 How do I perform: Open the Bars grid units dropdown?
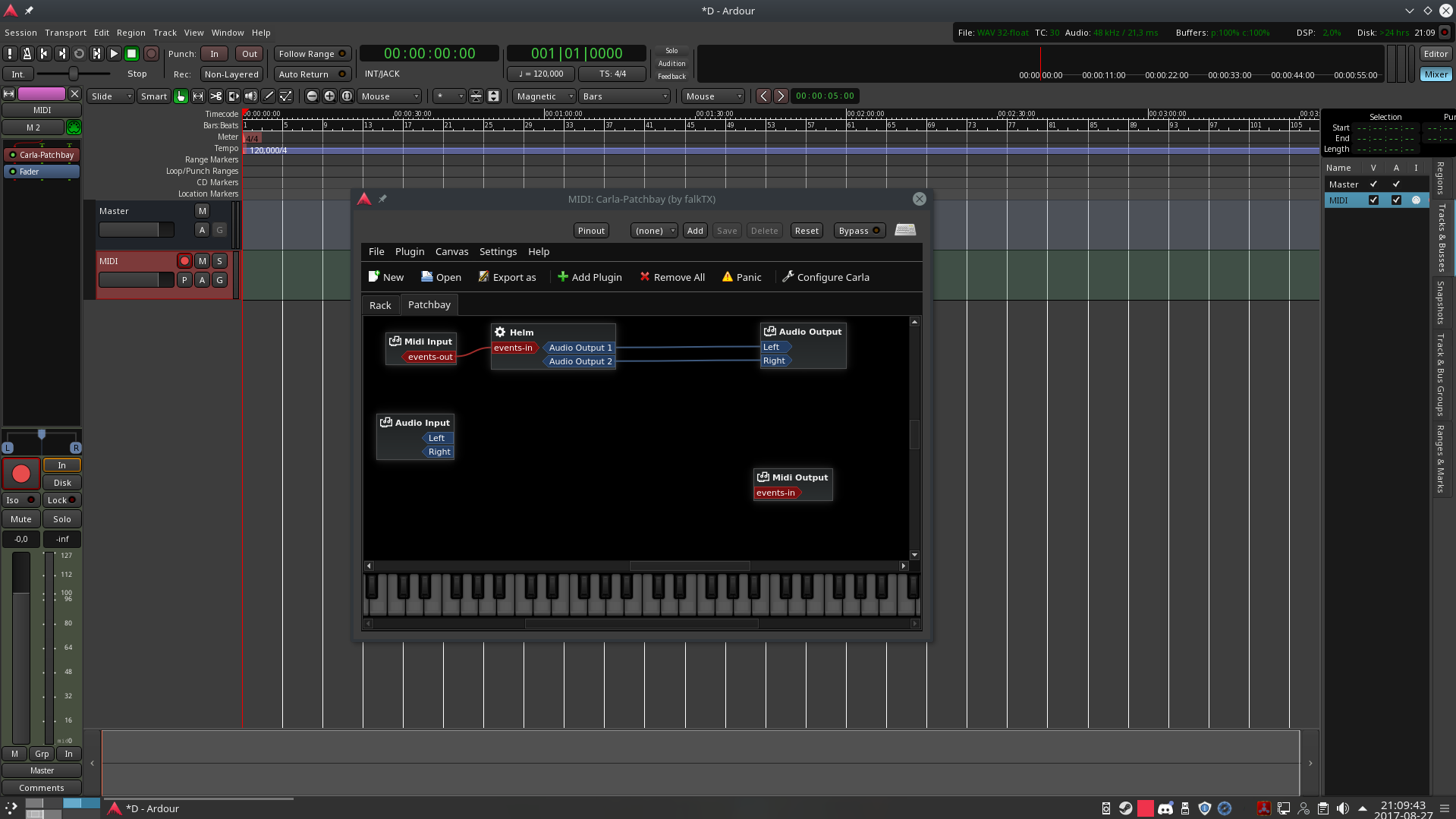pyautogui.click(x=624, y=96)
